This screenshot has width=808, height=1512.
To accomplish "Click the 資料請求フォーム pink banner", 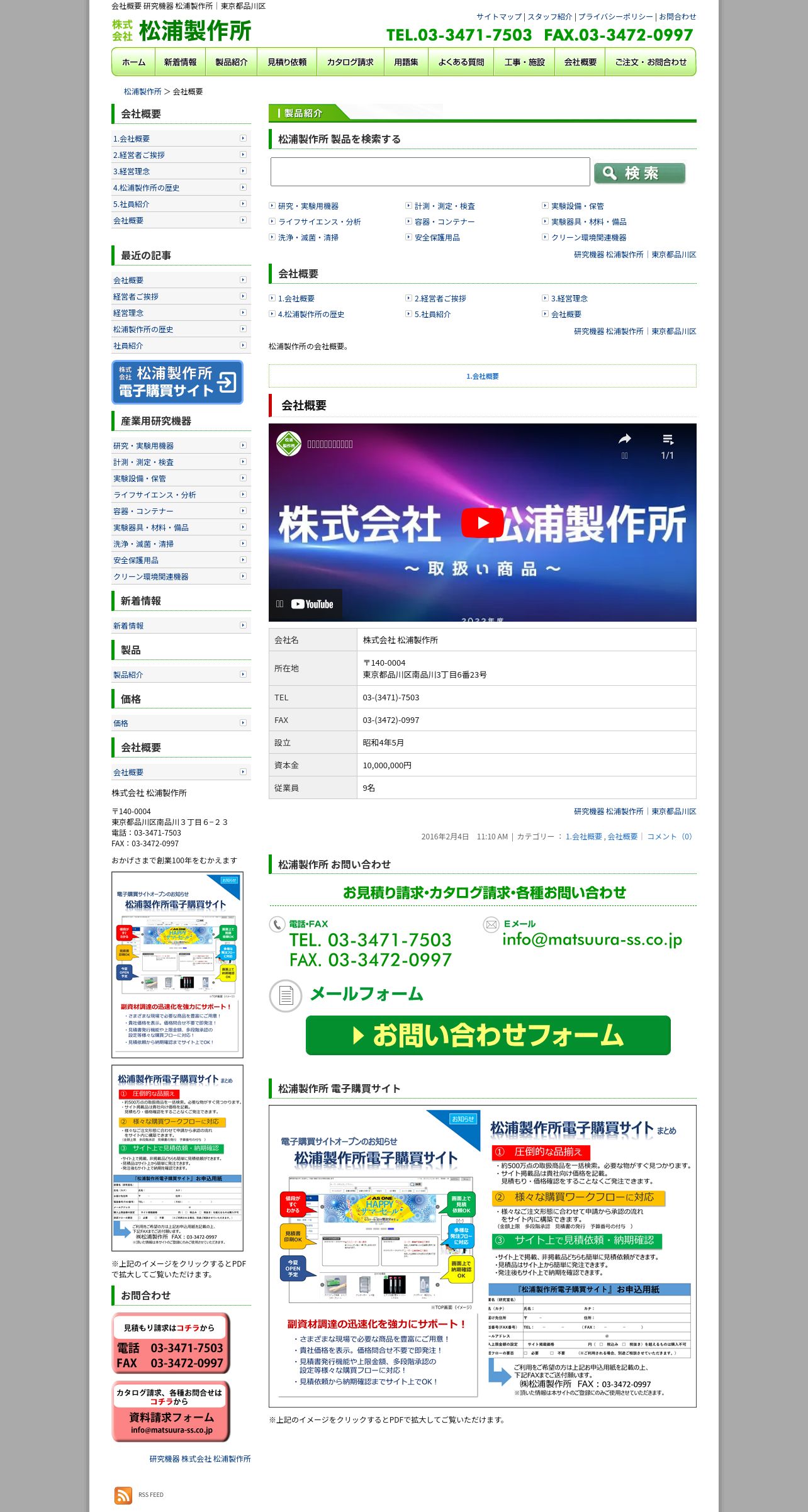I will pos(171,1411).
